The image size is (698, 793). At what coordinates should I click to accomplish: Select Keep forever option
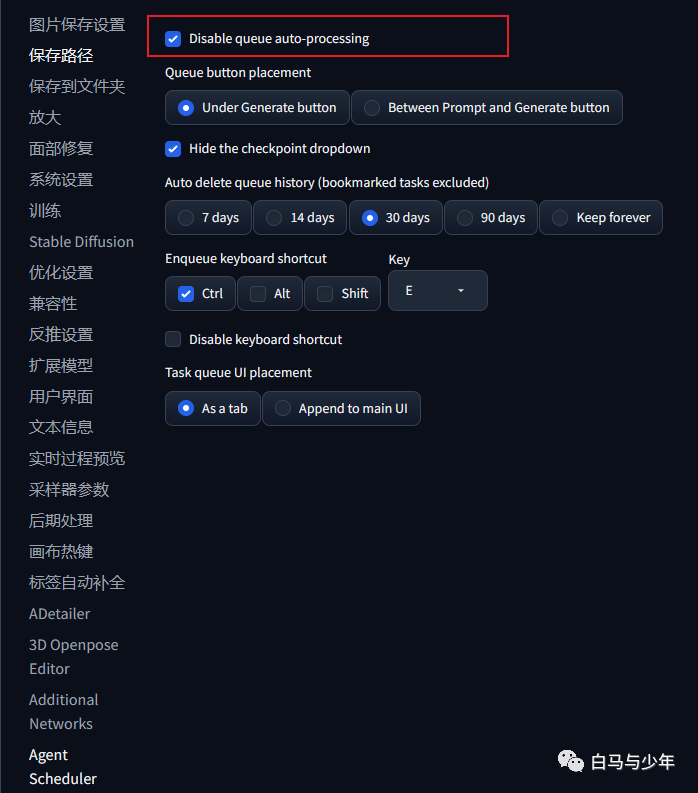tap(601, 217)
